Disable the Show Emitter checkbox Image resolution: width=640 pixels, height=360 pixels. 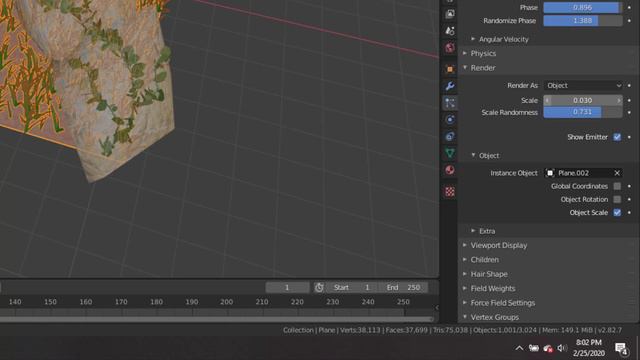click(x=617, y=137)
